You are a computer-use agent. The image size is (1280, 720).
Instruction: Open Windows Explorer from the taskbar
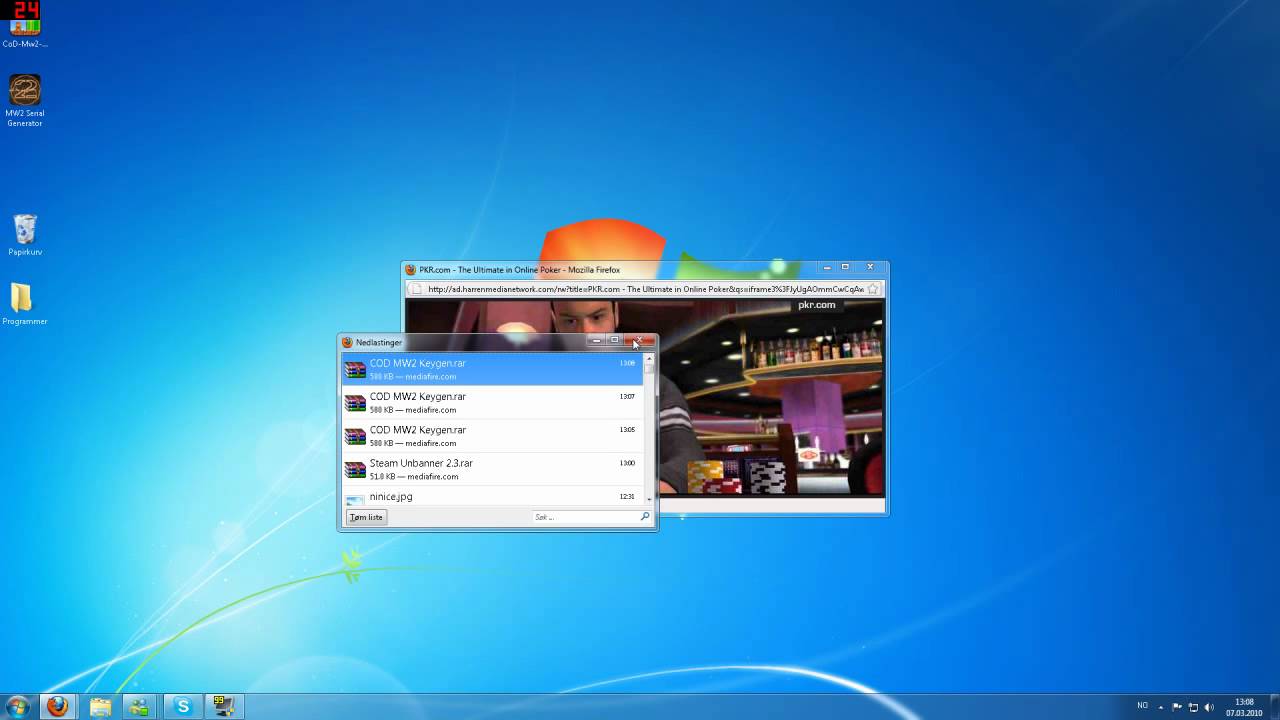coord(101,706)
